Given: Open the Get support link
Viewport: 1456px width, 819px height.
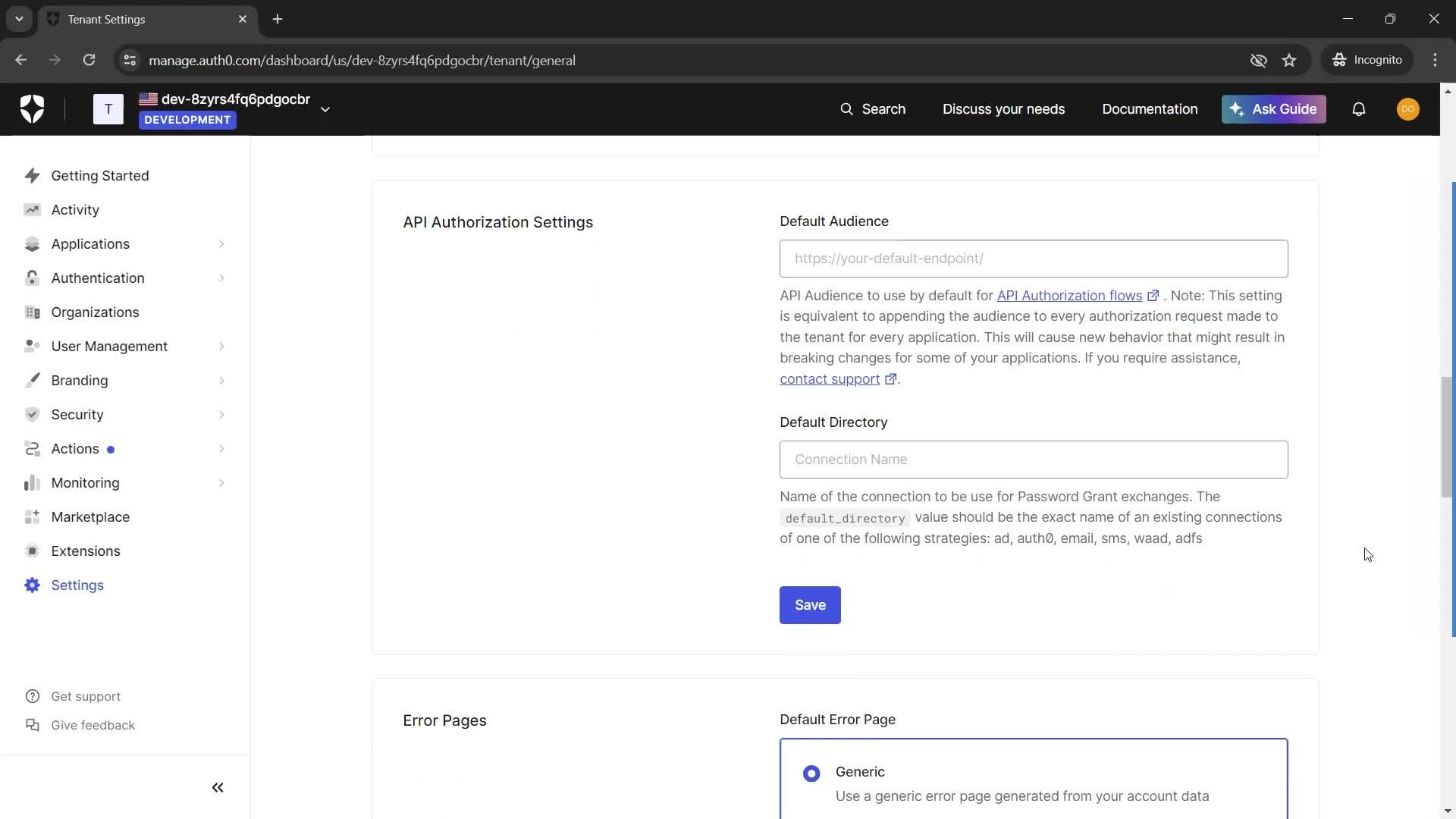Looking at the screenshot, I should (x=86, y=696).
